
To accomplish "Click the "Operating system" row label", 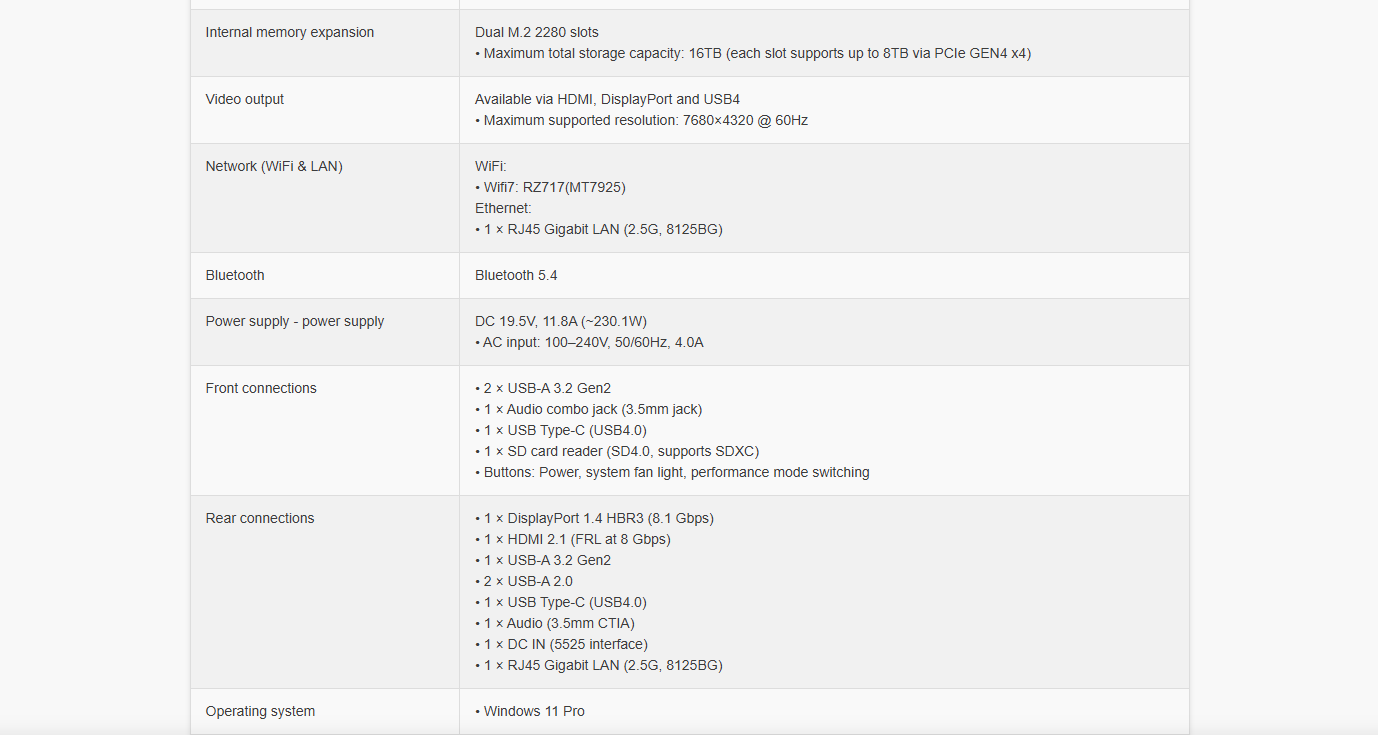I will (260, 711).
